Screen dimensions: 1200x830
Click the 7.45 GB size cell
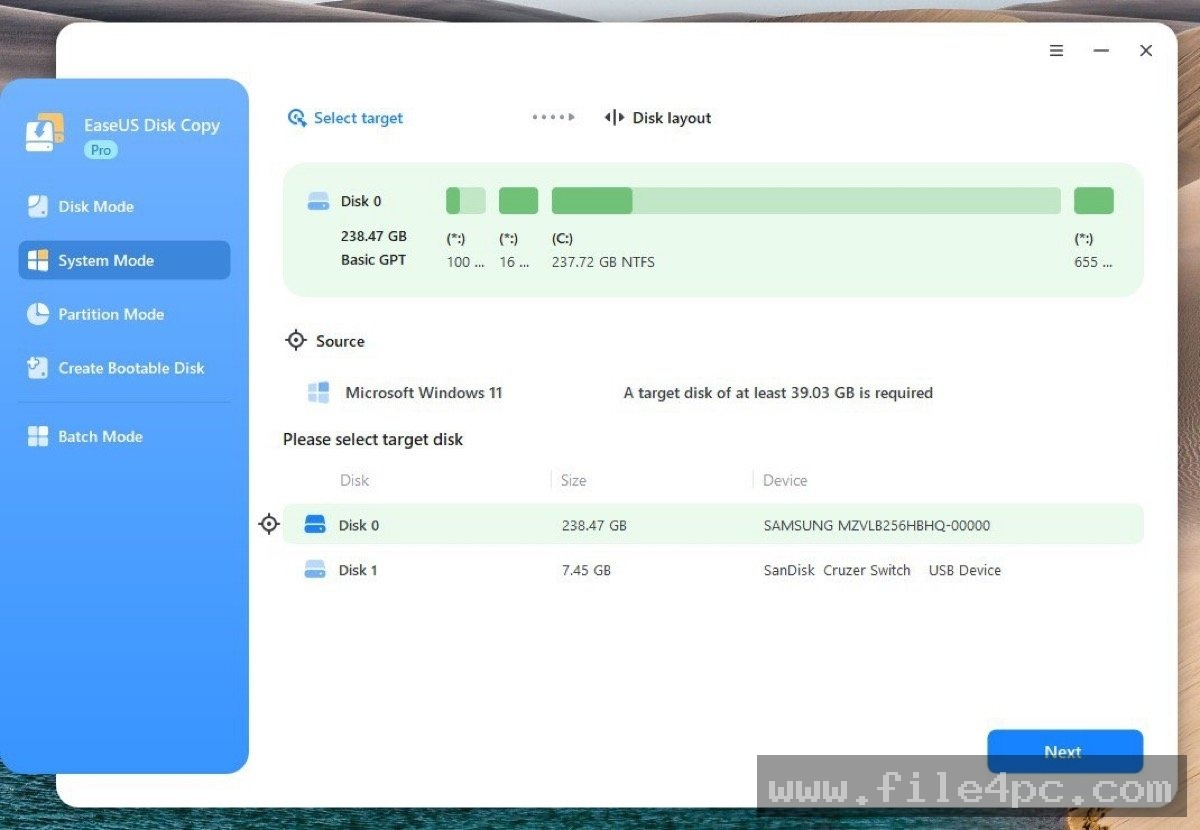[586, 570]
